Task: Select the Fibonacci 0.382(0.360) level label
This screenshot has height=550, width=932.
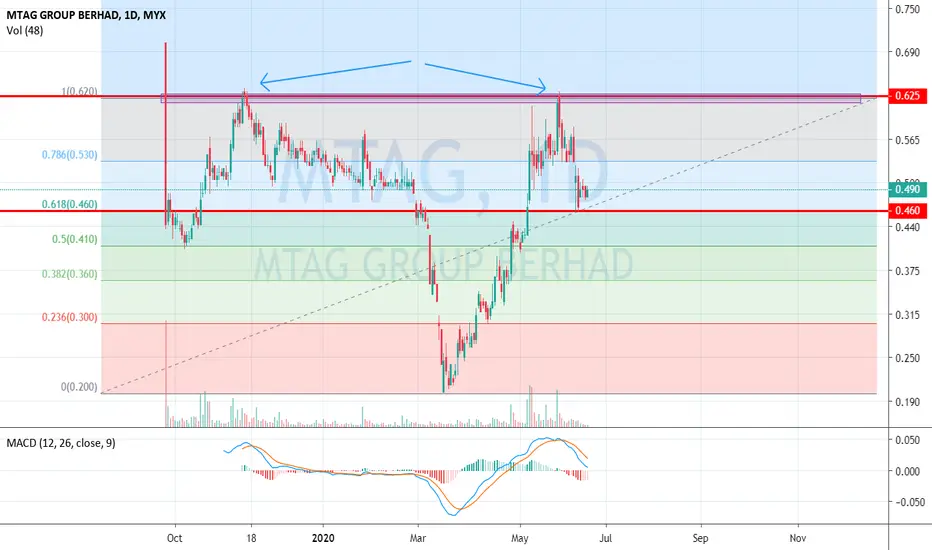Action: point(70,274)
